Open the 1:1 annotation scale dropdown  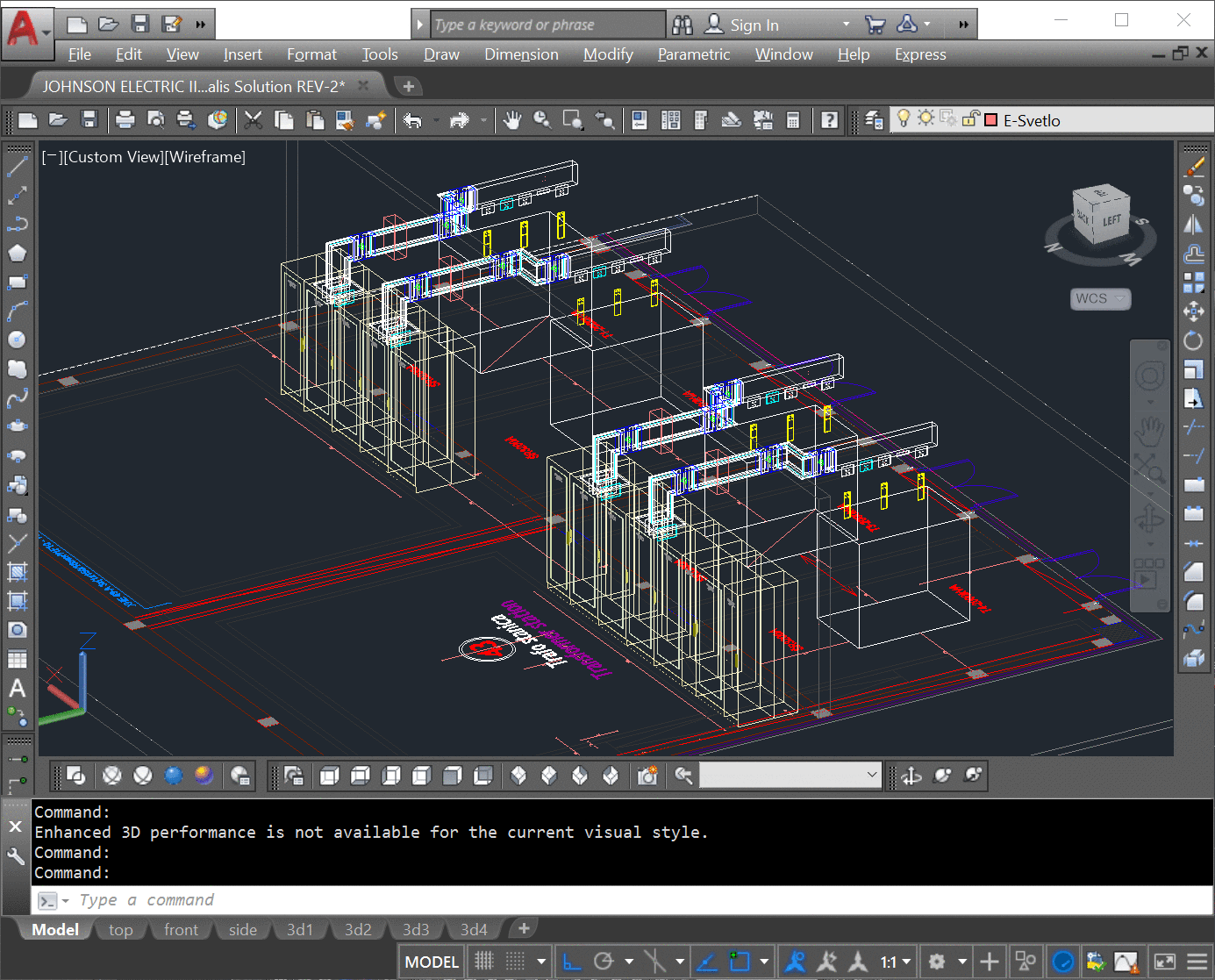896,962
